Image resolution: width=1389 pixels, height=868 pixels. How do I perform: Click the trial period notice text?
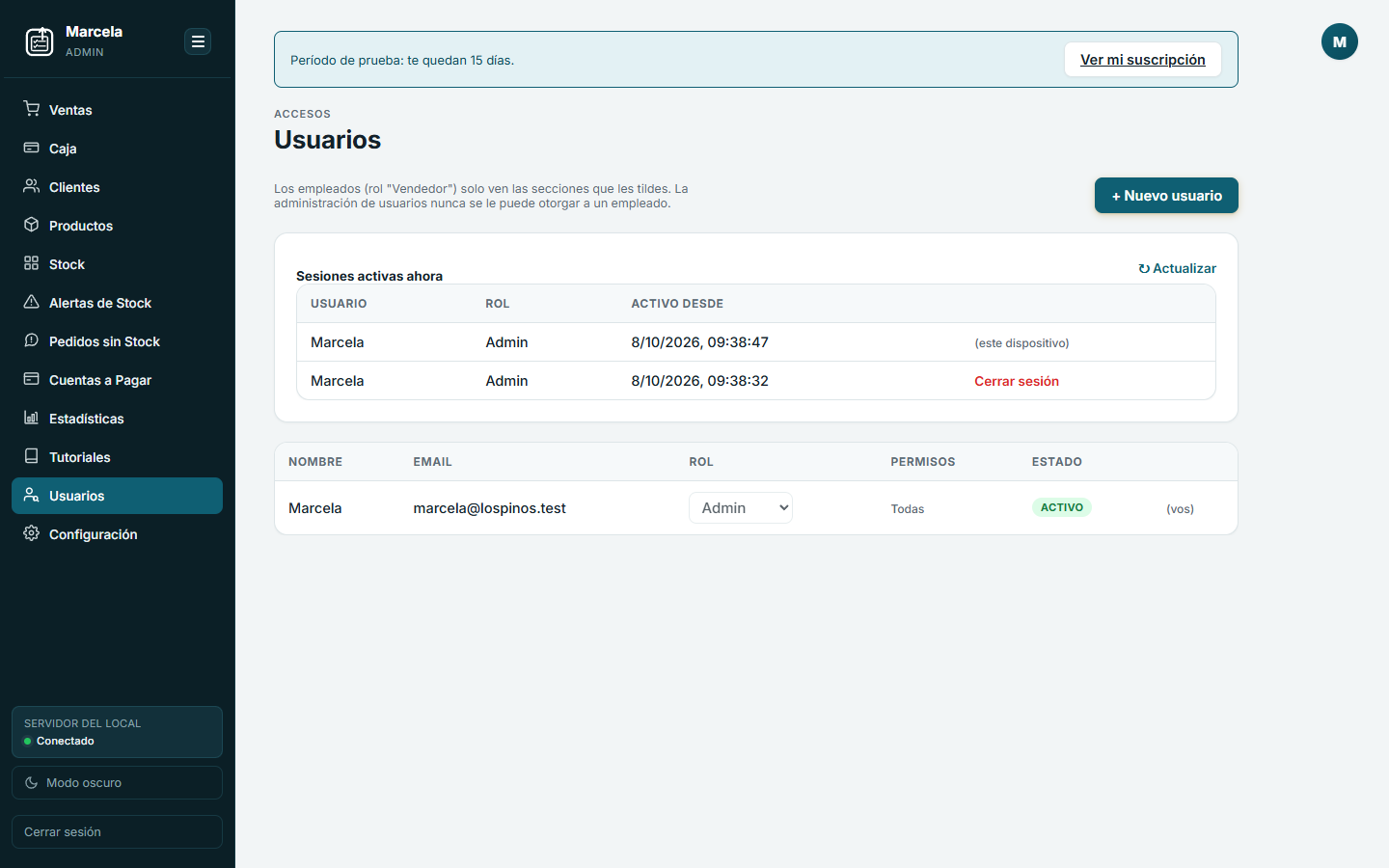(402, 60)
